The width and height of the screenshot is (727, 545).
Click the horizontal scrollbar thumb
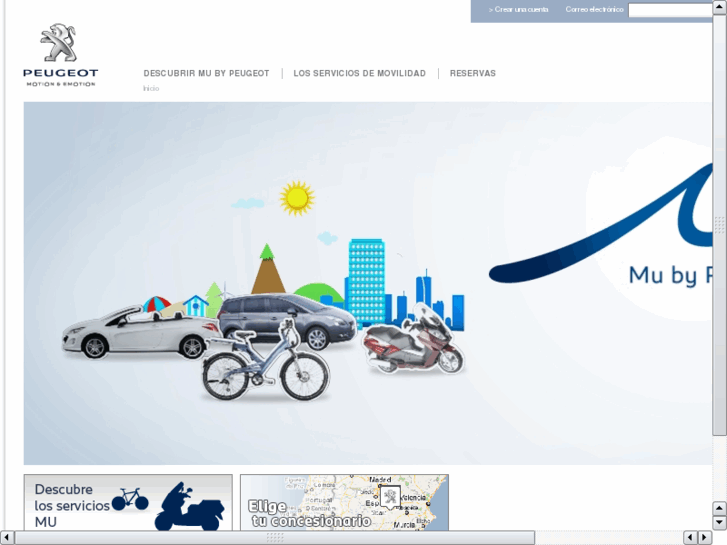point(274,537)
